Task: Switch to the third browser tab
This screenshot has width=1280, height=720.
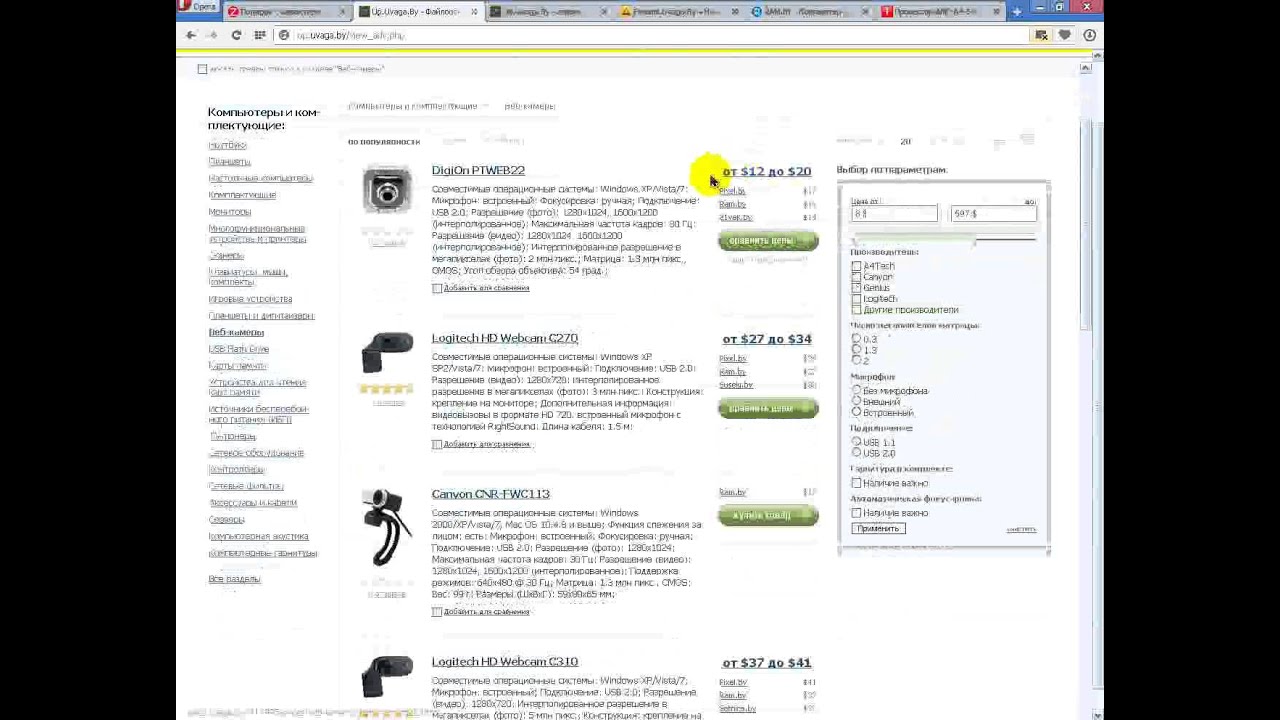Action: (550, 12)
